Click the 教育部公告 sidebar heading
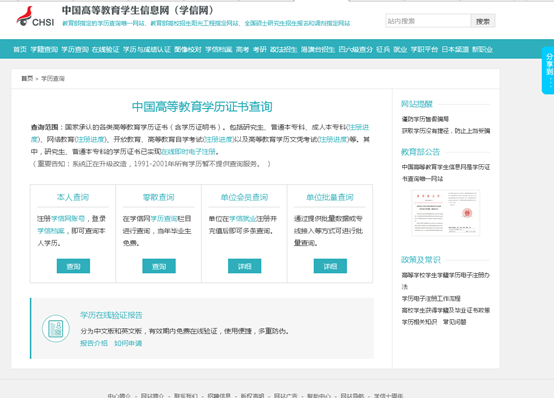This screenshot has height=398, width=554. [420, 152]
